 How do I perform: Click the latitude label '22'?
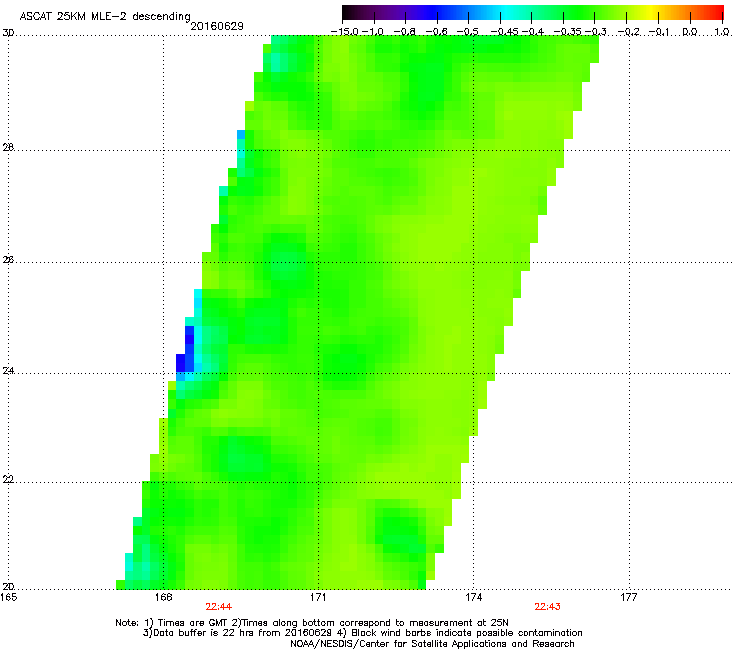coord(8,480)
